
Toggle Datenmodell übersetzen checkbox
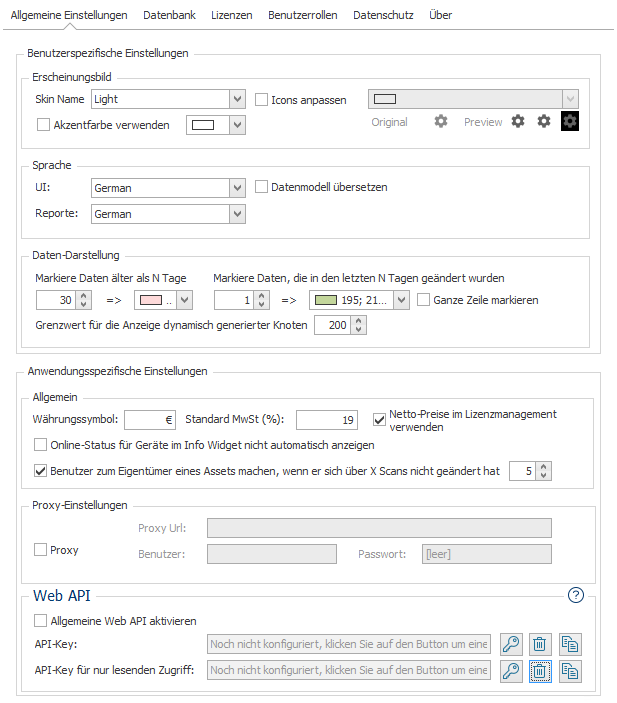tap(261, 187)
